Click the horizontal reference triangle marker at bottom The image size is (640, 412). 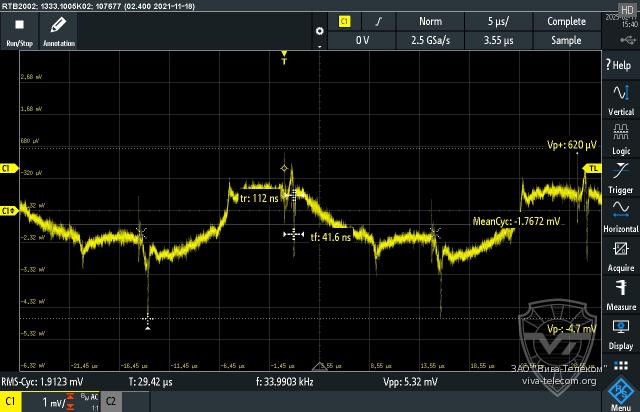coord(320,366)
